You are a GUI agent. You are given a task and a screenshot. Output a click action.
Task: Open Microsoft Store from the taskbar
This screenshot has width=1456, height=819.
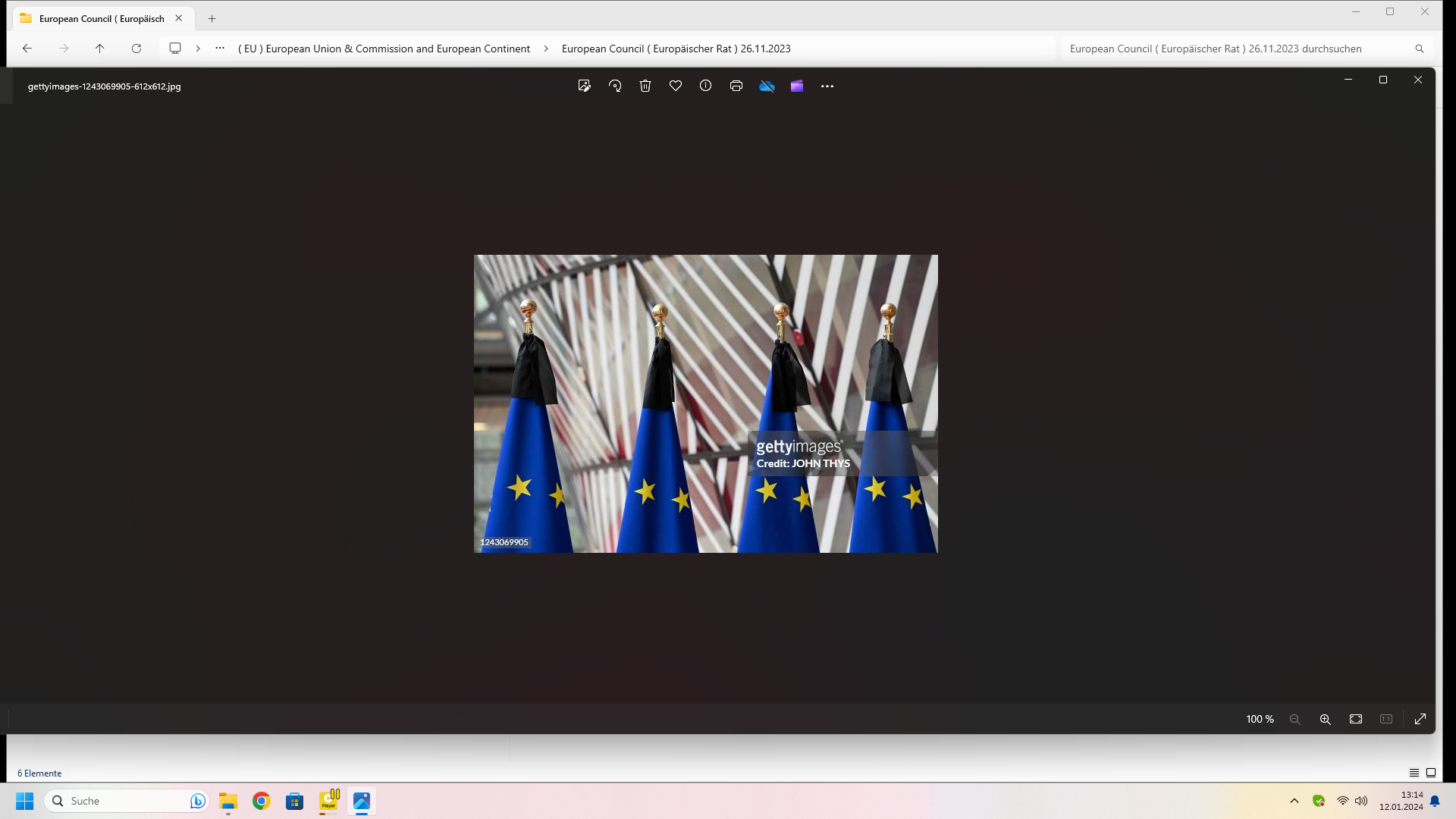pos(295,802)
